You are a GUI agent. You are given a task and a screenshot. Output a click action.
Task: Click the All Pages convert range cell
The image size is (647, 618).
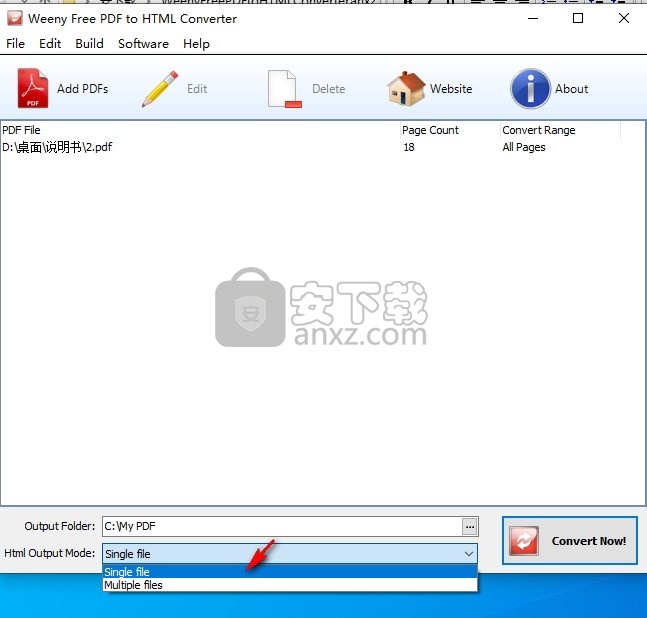tap(524, 147)
